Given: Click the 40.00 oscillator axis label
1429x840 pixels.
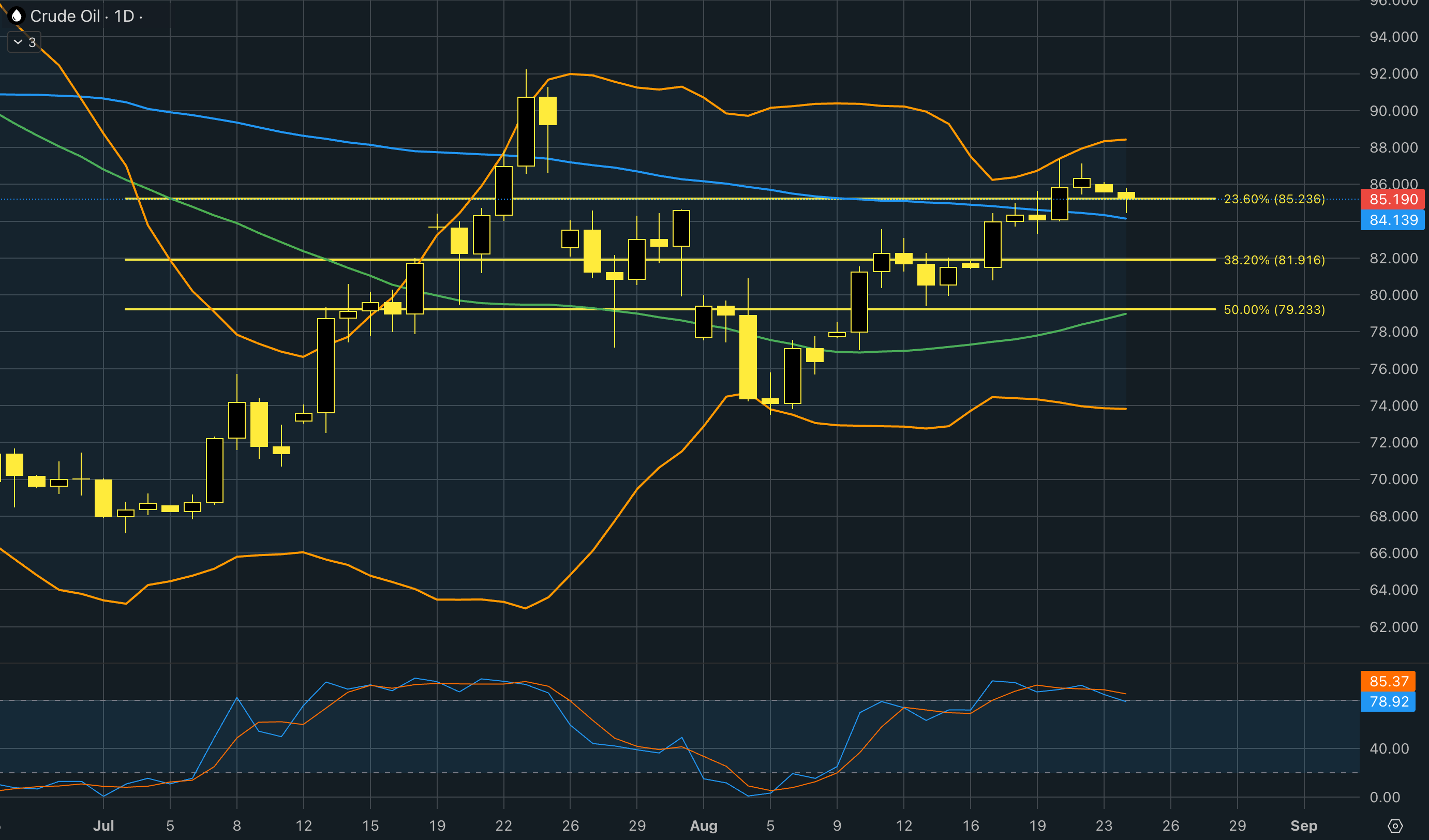Looking at the screenshot, I should click(1389, 749).
